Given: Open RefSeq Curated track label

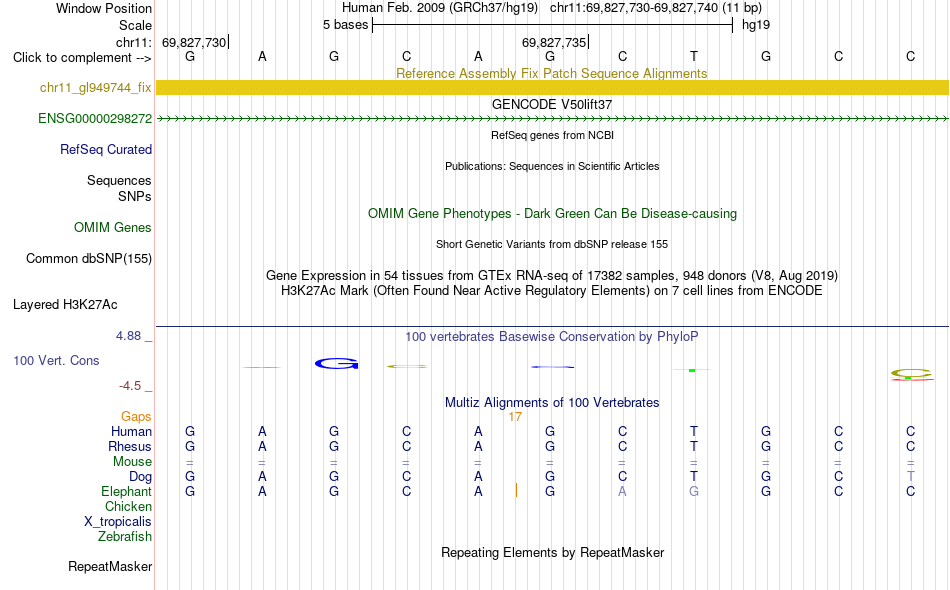Looking at the screenshot, I should pos(106,150).
